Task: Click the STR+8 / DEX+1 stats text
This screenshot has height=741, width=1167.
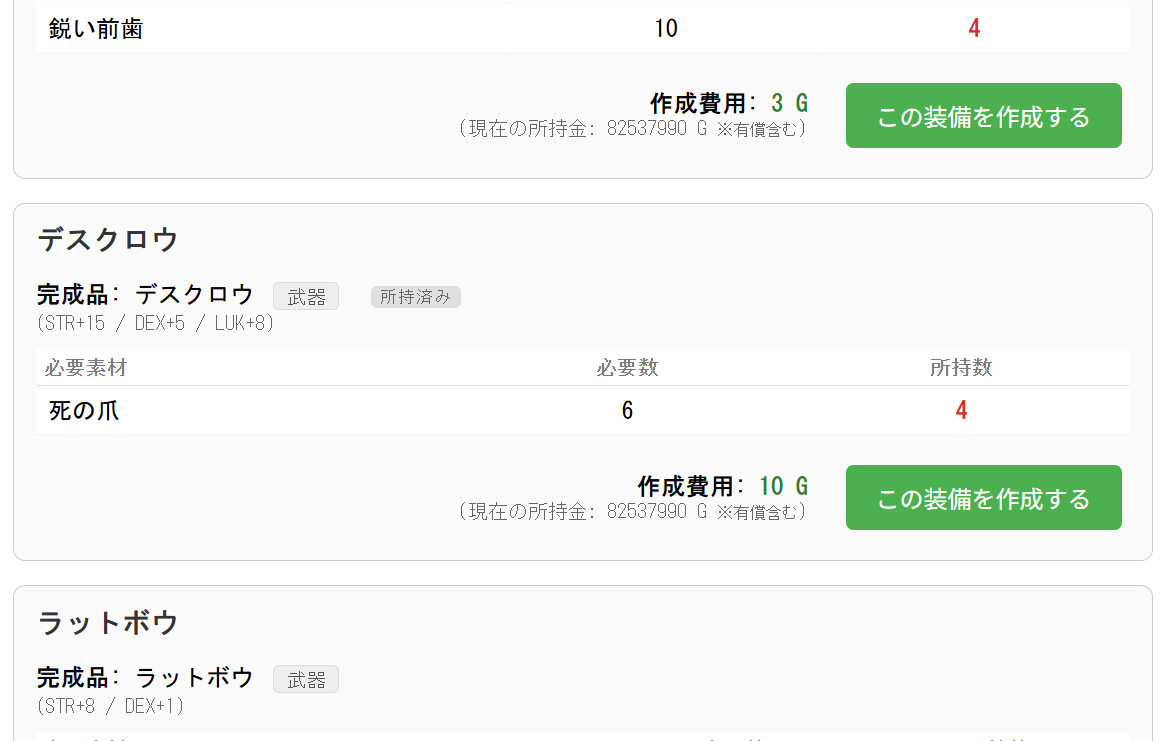Action: click(x=110, y=706)
